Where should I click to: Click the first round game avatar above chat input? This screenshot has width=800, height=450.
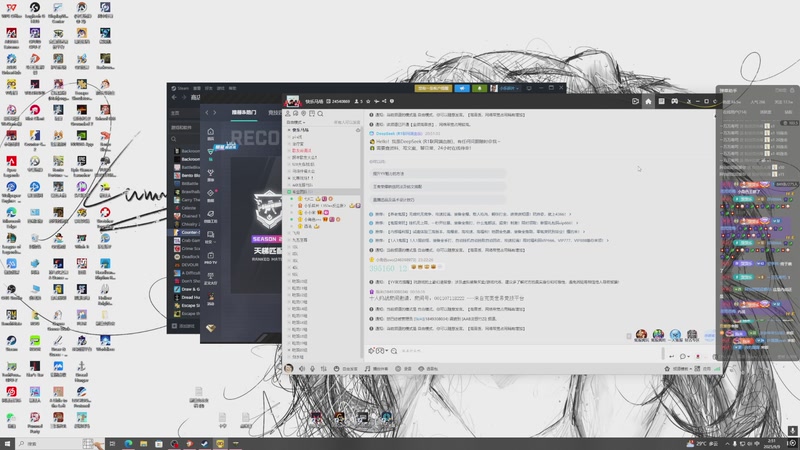click(641, 335)
